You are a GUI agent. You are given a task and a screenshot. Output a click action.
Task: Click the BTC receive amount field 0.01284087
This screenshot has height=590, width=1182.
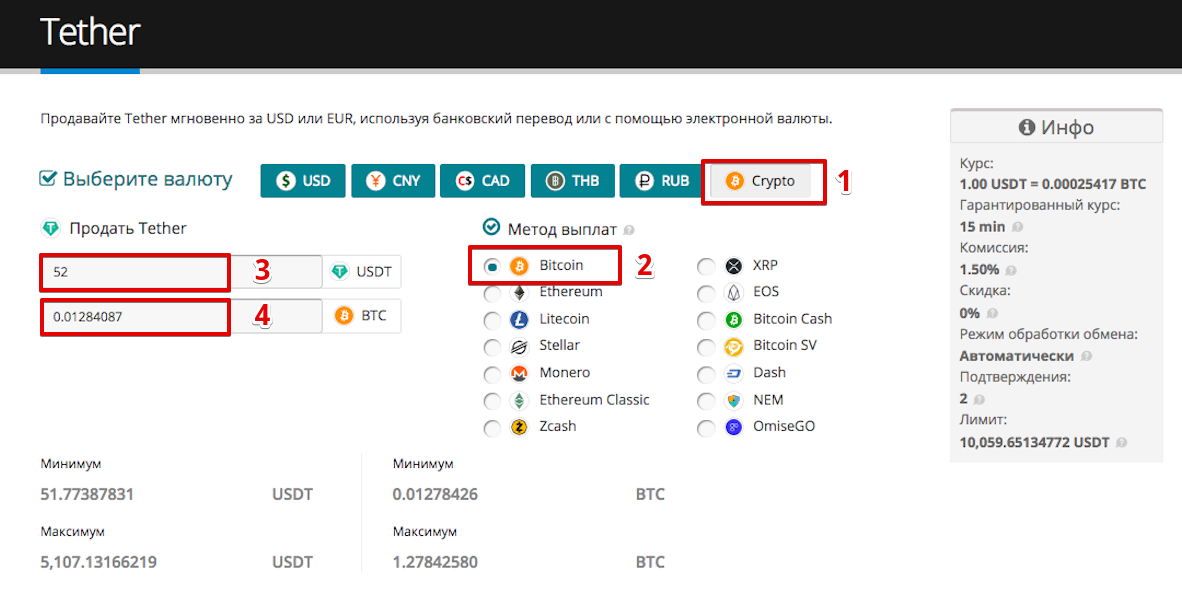(181, 316)
